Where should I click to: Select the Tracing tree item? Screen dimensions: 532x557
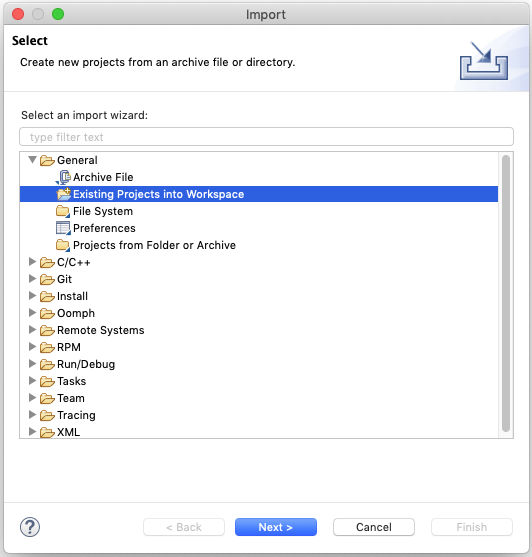pyautogui.click(x=76, y=415)
